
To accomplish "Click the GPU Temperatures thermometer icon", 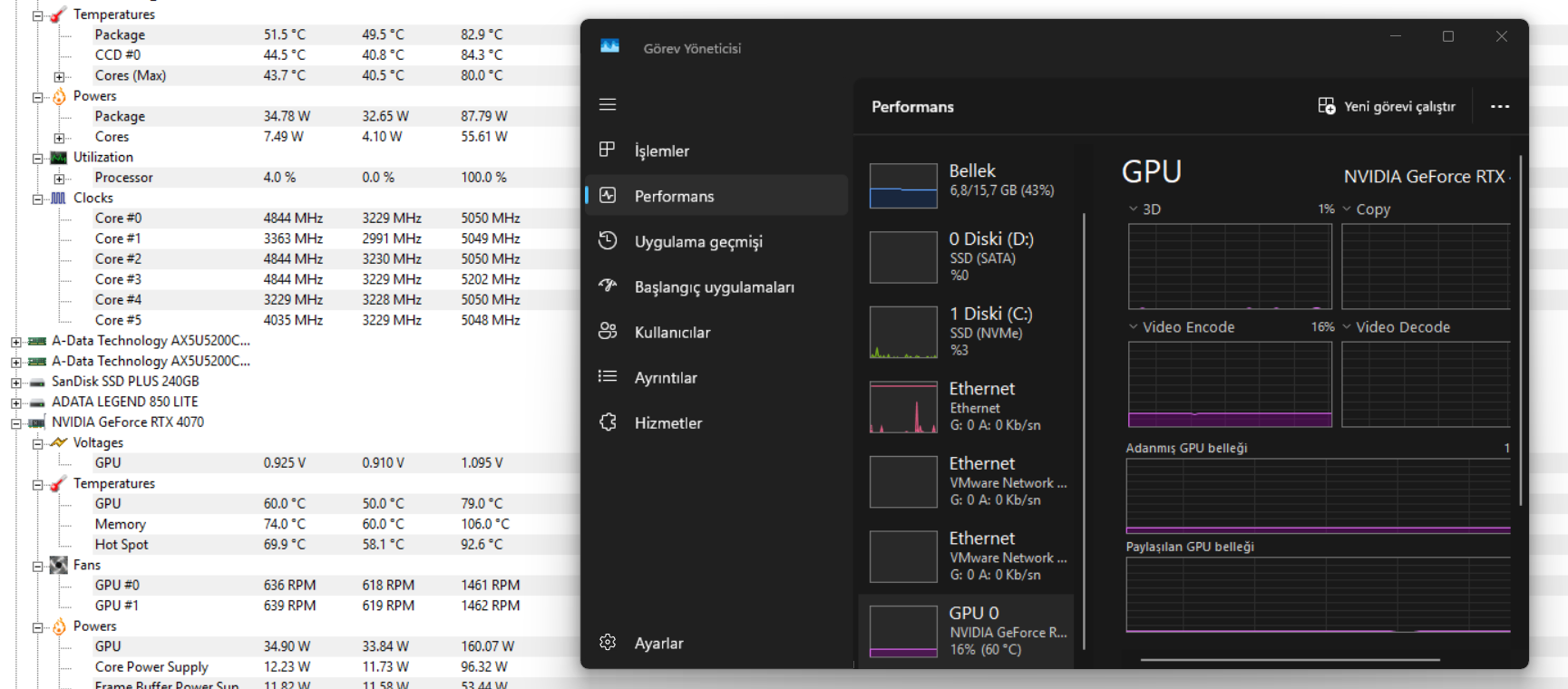I will [59, 483].
